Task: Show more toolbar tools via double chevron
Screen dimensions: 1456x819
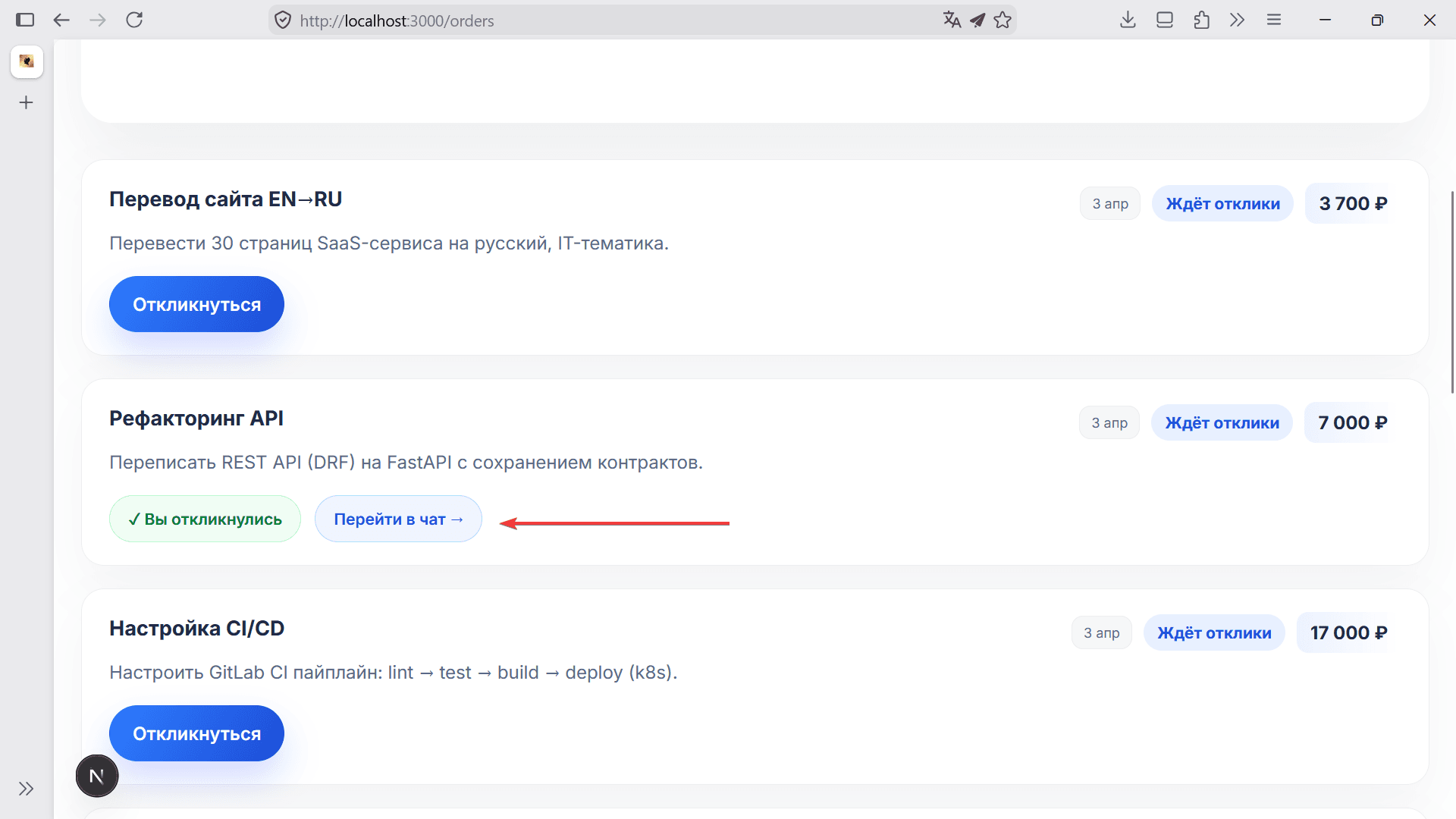Action: tap(1238, 20)
